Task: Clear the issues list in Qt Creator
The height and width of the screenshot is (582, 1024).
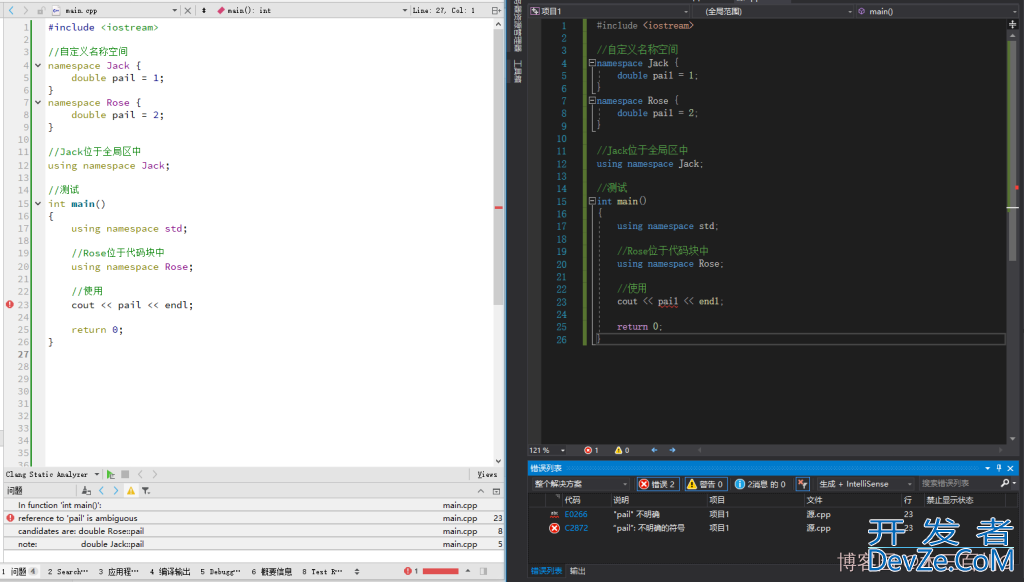Action: click(86, 491)
